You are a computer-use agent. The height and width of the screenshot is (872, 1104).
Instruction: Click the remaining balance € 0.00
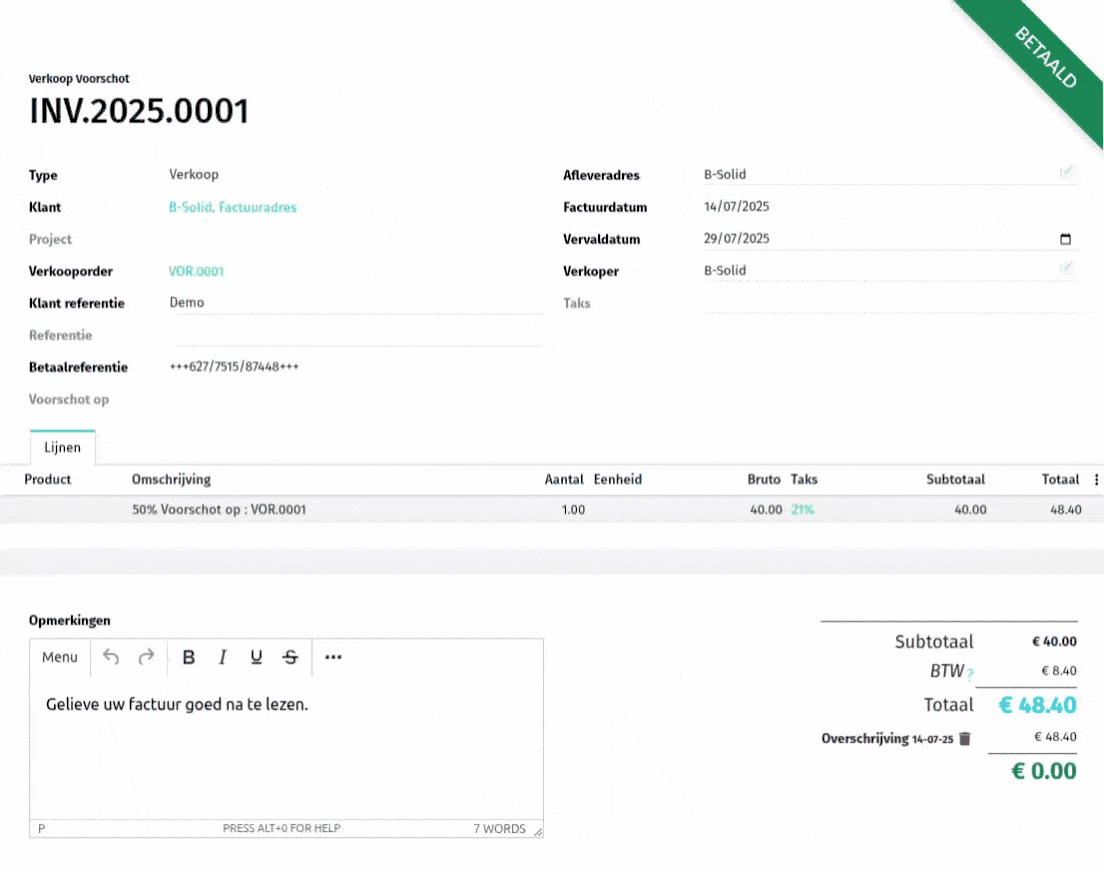tap(1043, 771)
